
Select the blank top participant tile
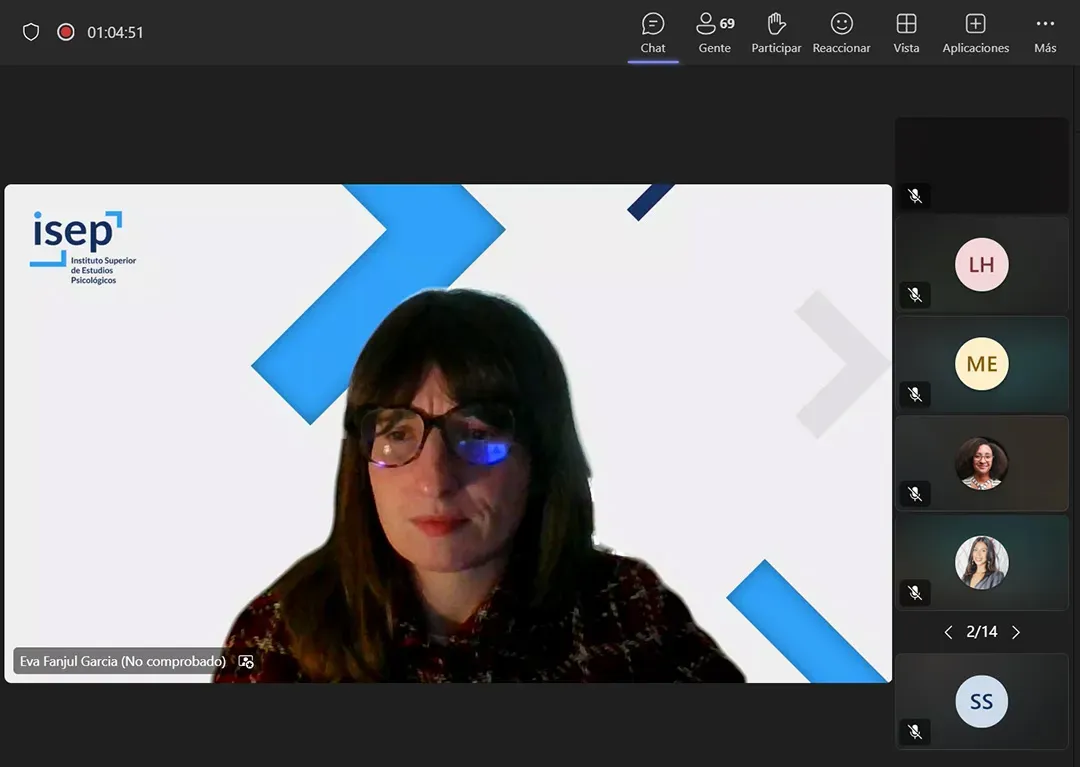982,165
